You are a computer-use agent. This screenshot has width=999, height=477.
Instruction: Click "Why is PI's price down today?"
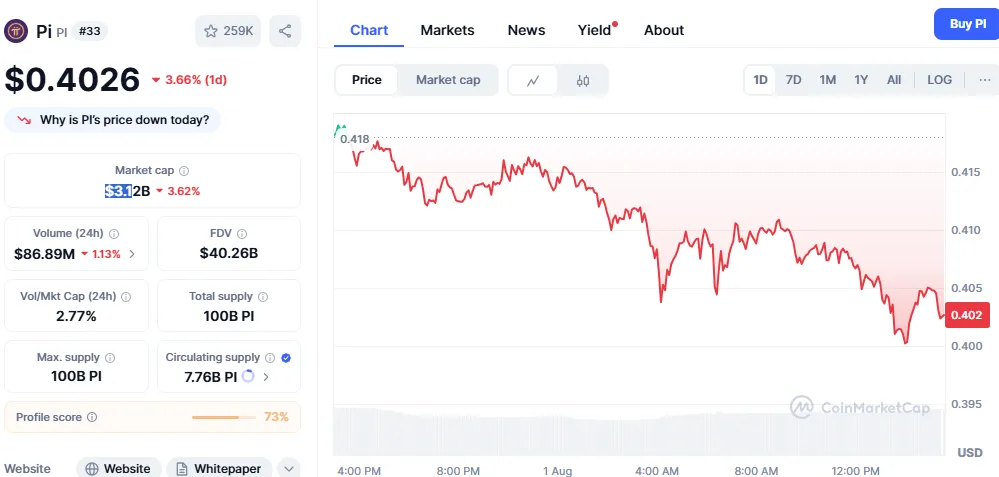click(113, 120)
